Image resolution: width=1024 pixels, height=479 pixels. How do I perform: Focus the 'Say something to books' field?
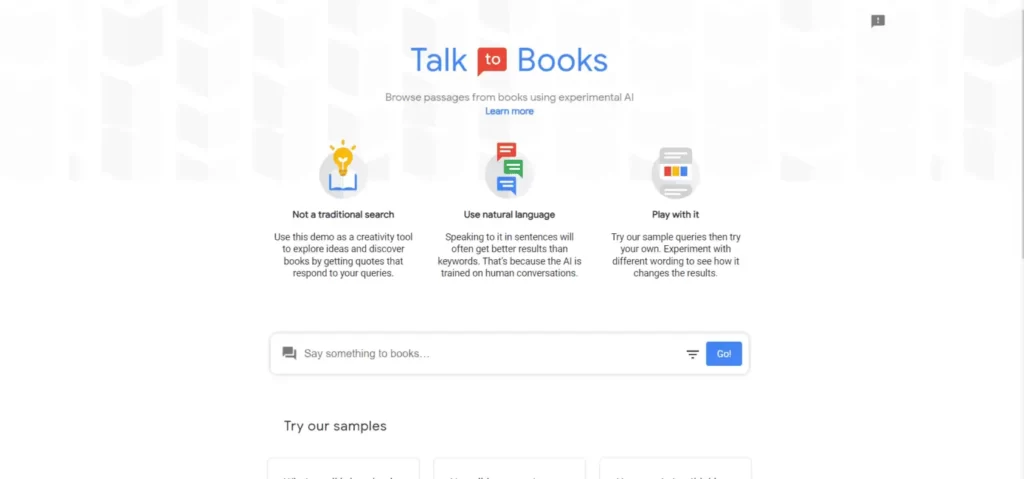[490, 354]
